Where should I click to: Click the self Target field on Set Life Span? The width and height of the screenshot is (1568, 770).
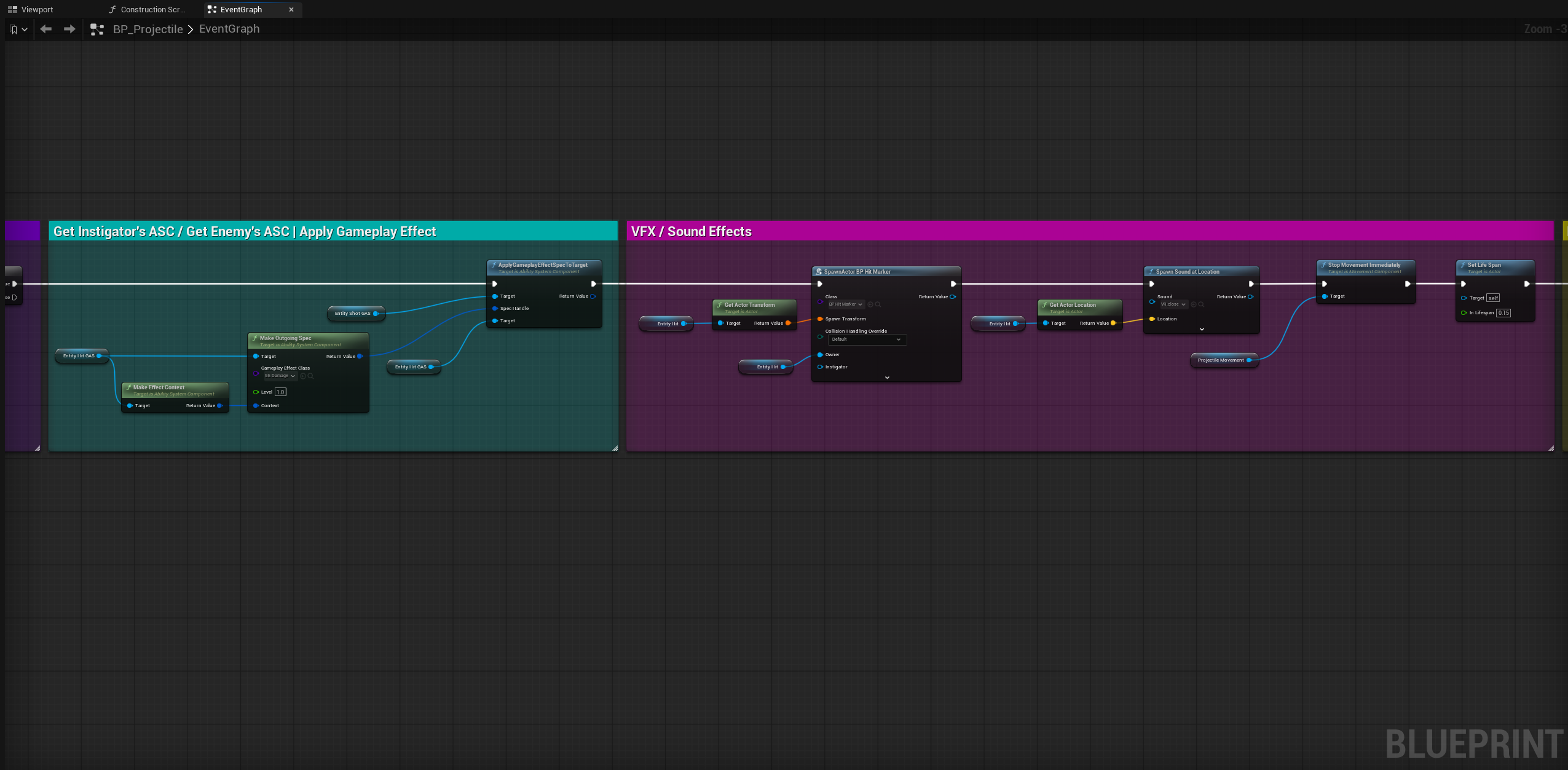point(1493,298)
